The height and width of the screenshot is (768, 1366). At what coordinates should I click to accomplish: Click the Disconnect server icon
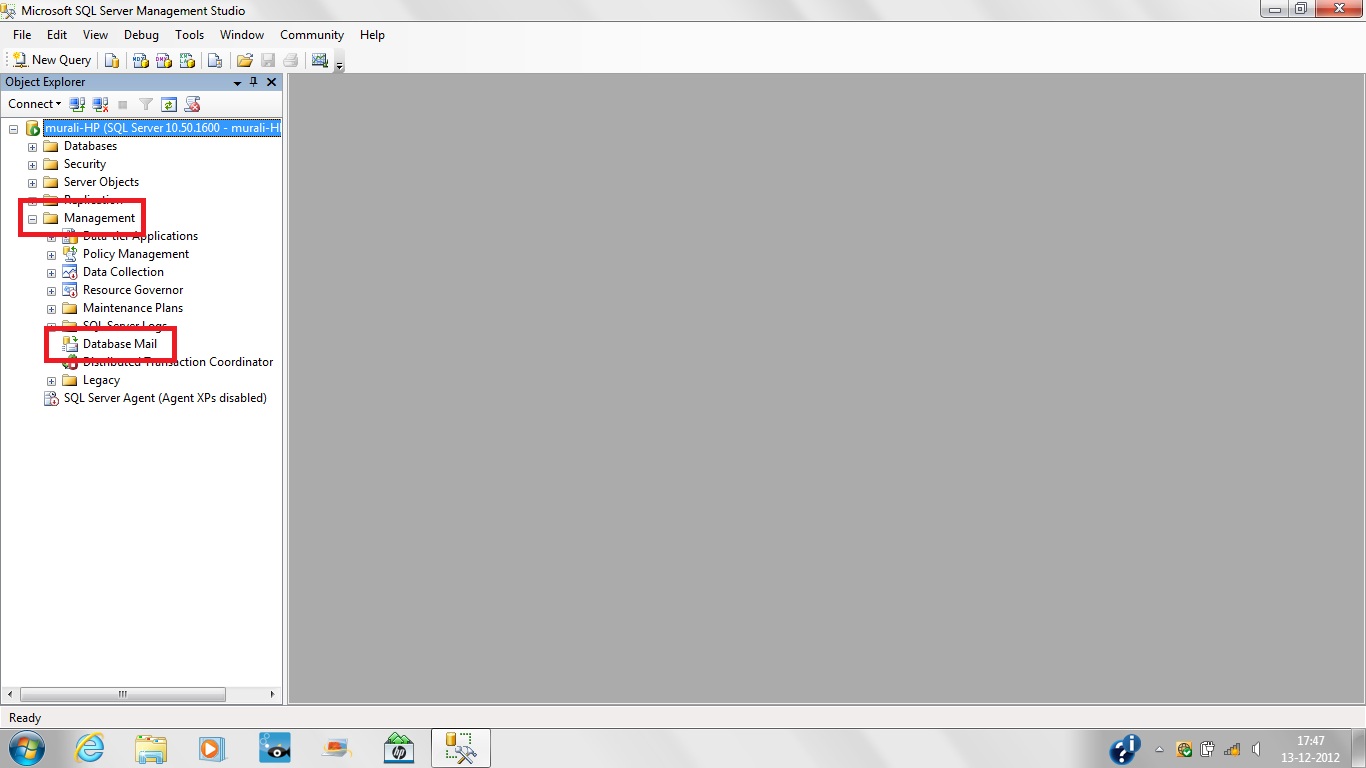100,104
